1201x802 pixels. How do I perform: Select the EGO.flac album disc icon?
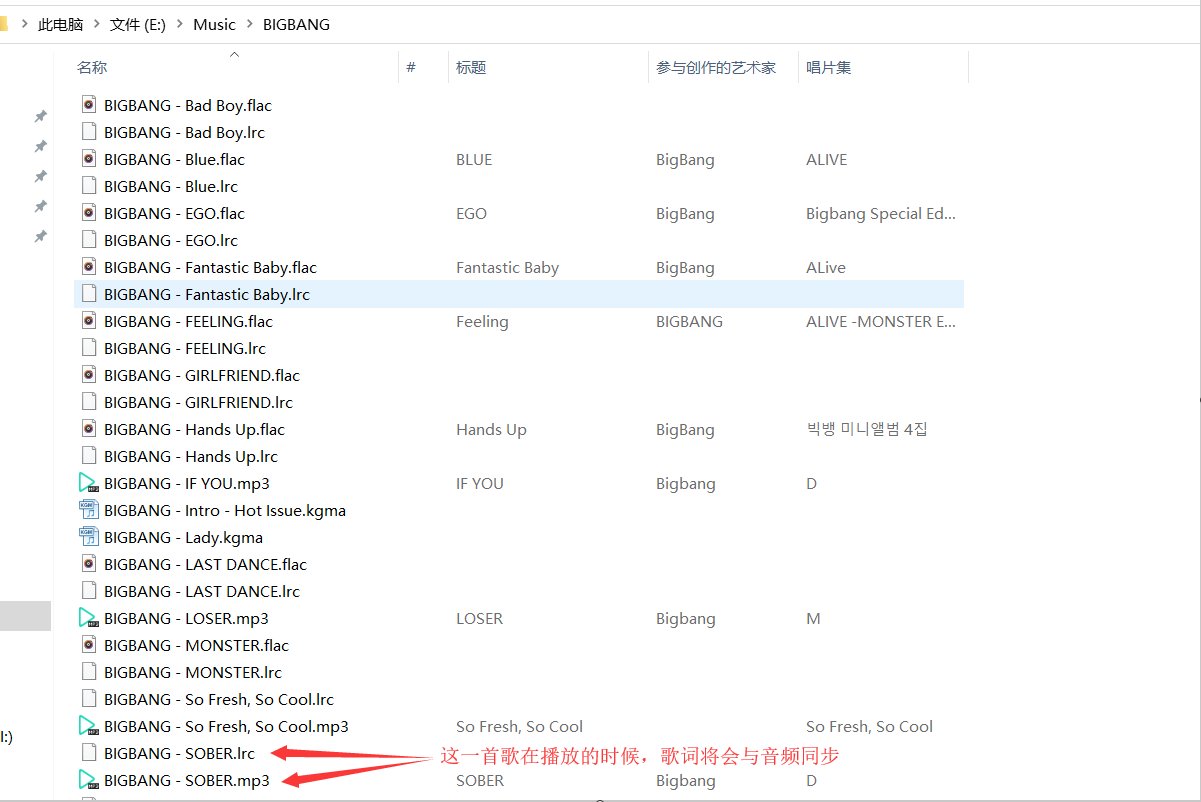tap(88, 213)
